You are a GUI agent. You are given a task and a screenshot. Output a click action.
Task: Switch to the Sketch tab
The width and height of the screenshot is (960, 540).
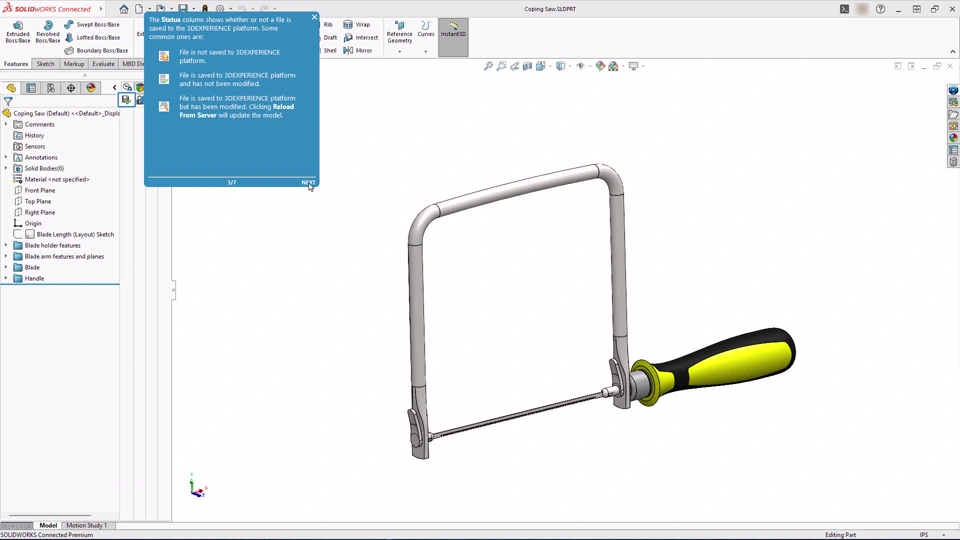45,64
